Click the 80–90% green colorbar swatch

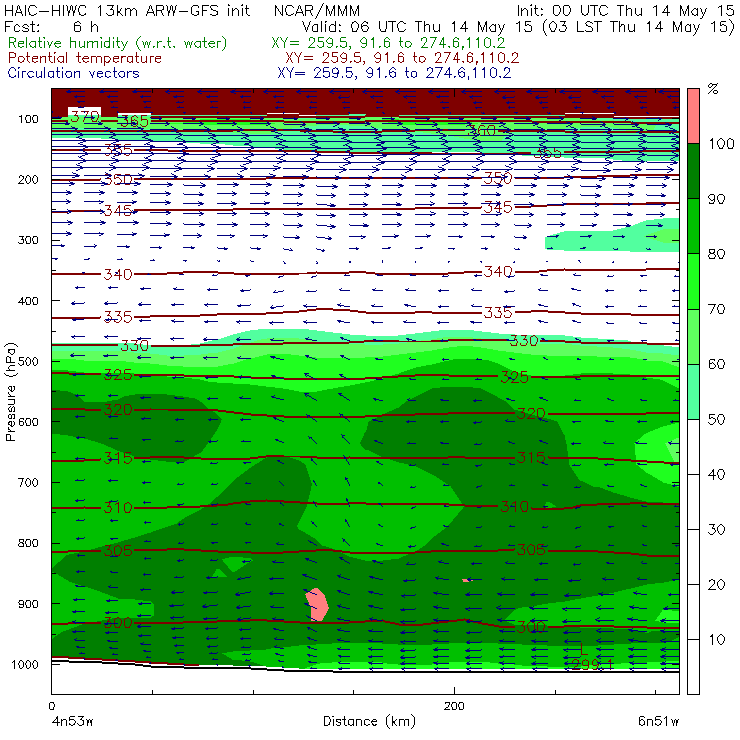point(693,226)
